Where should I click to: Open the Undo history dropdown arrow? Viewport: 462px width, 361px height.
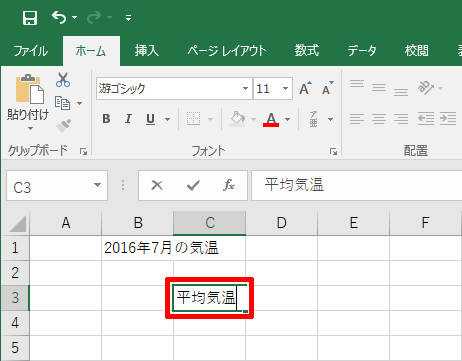[74, 18]
